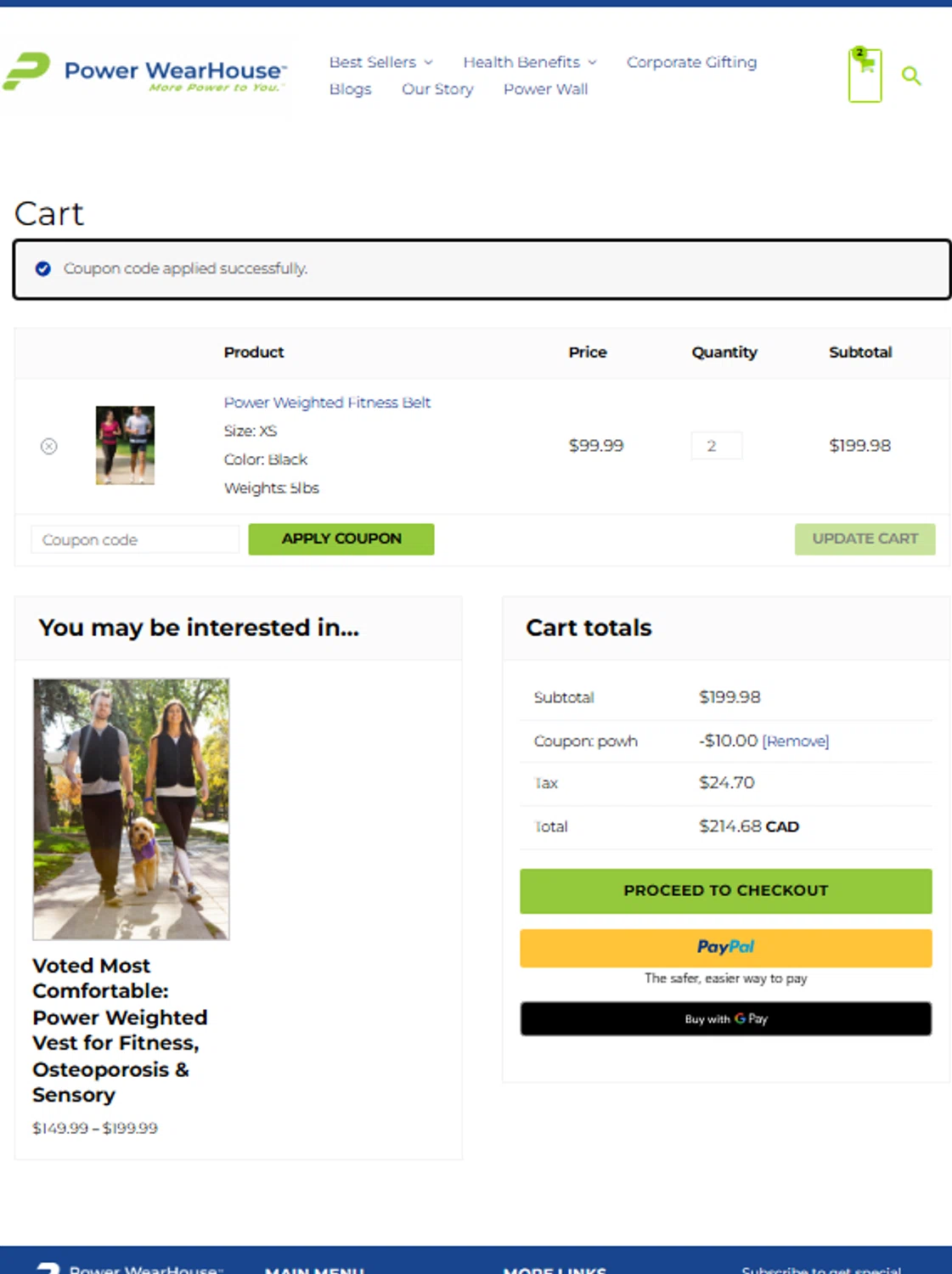Expand the Health Benefits menu
Viewport: 952px width, 1274px height.
[530, 62]
